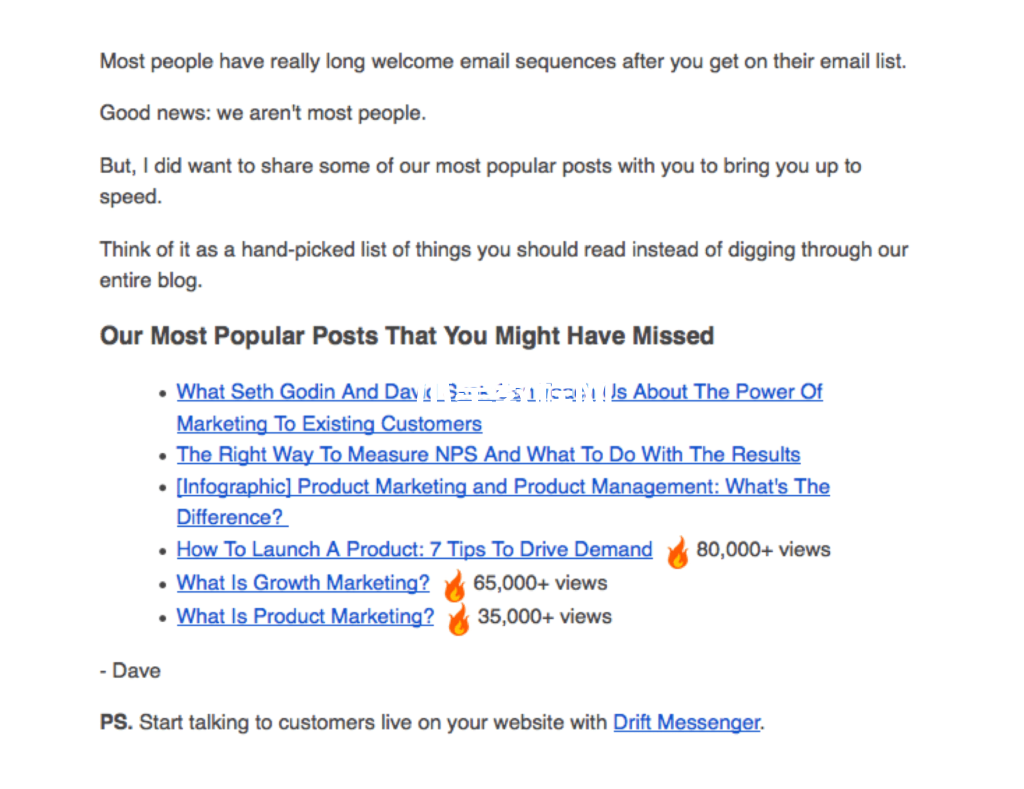Open the What Is Growth Marketing link

[x=303, y=583]
